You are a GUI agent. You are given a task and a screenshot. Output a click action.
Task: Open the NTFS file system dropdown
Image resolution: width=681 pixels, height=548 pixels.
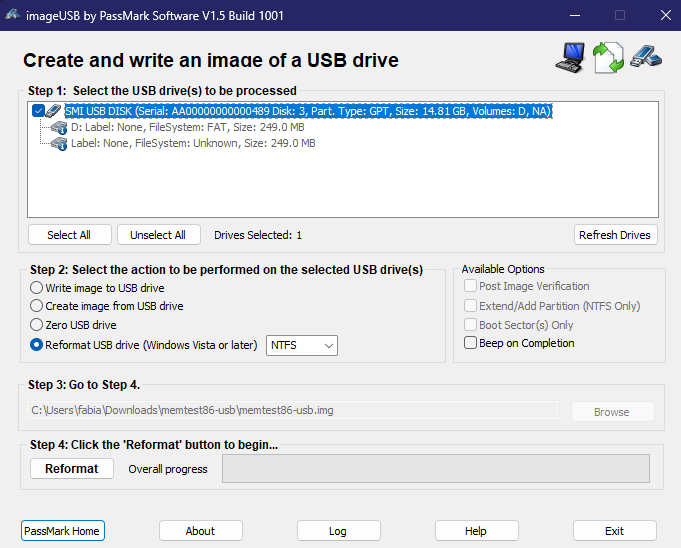coord(302,345)
